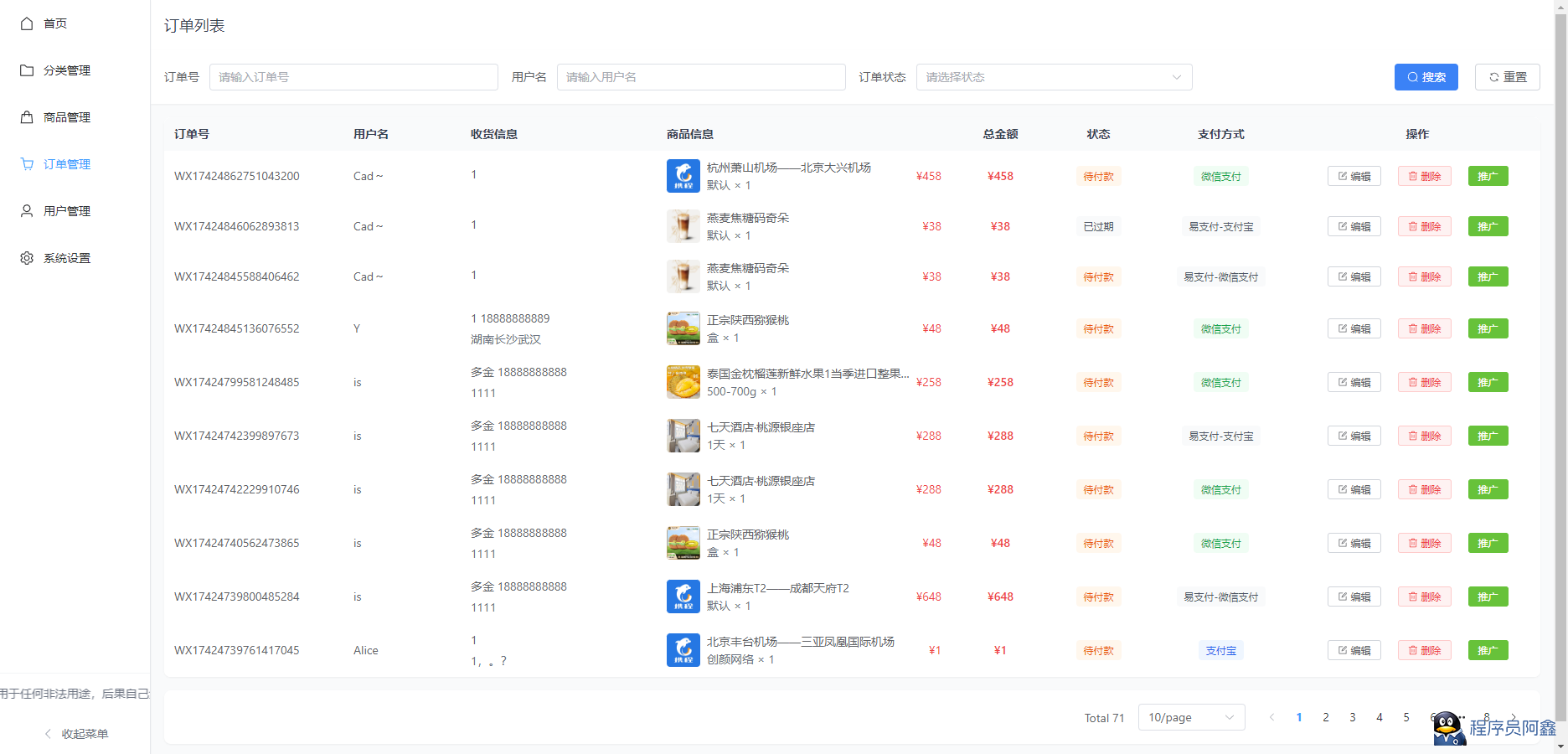
Task: Collapse the sidebar menu (收起菜单)
Action: pyautogui.click(x=76, y=734)
